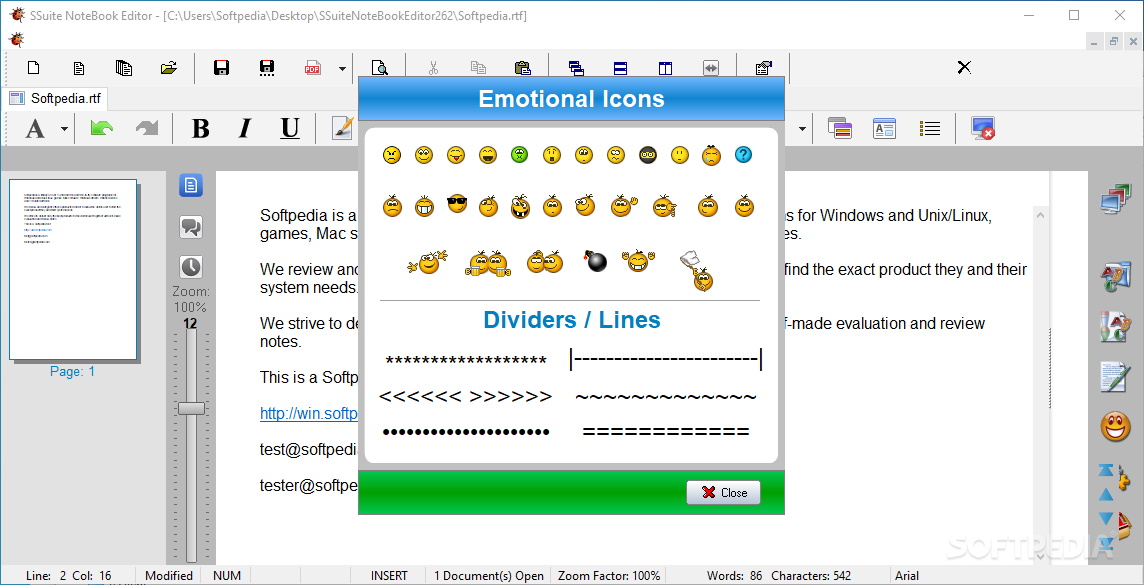This screenshot has width=1144, height=585.
Task: Expand the font A dropdown arrow
Action: pyautogui.click(x=64, y=129)
